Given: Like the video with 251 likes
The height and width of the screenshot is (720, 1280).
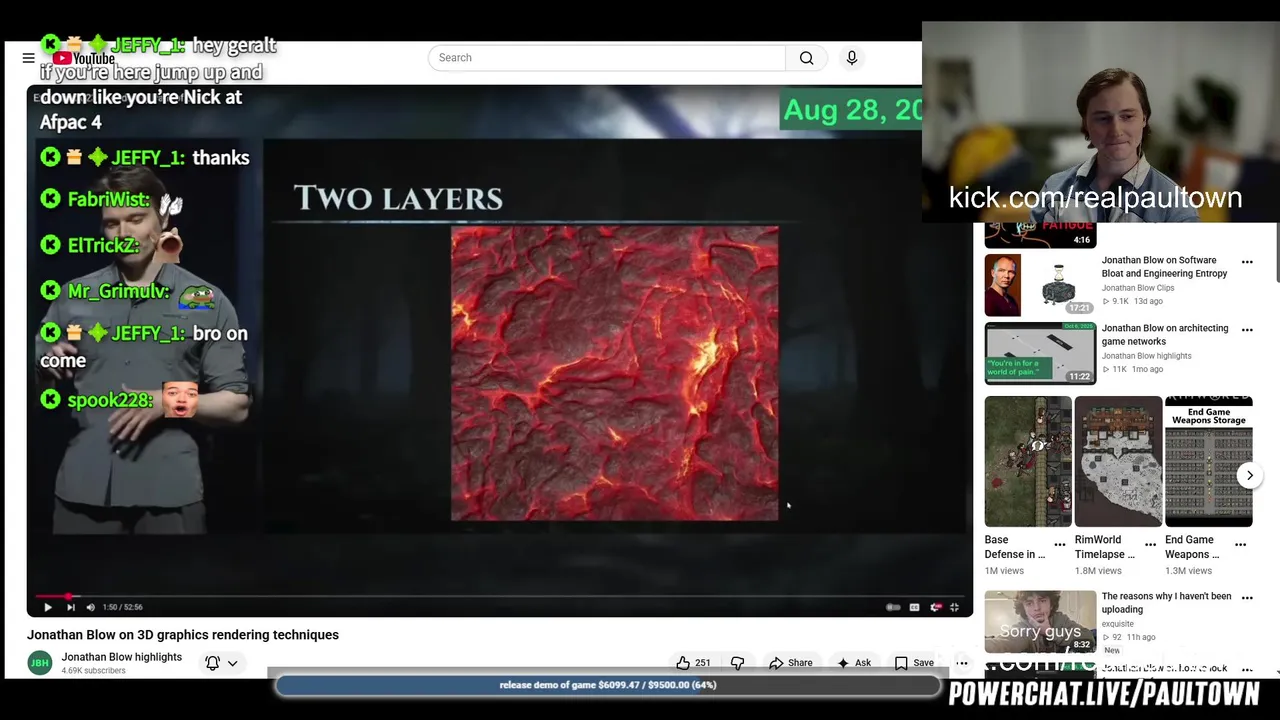Looking at the screenshot, I should point(693,663).
